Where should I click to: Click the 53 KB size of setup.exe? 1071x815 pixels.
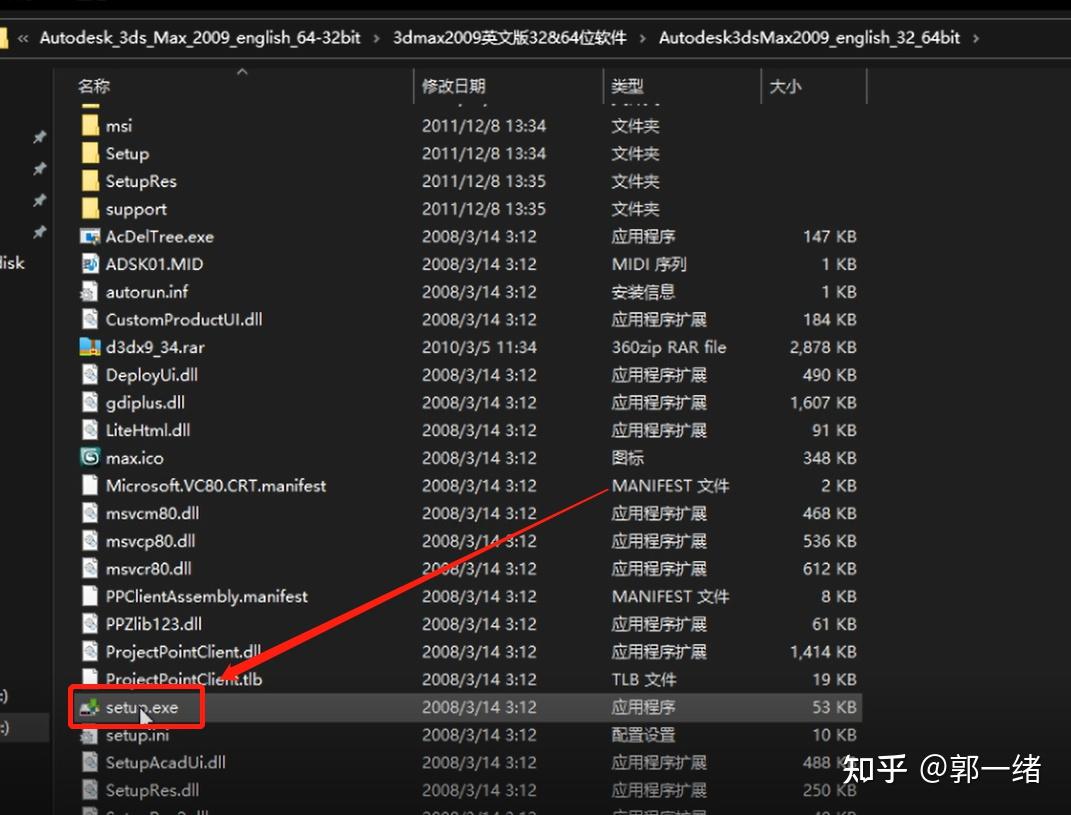(834, 707)
